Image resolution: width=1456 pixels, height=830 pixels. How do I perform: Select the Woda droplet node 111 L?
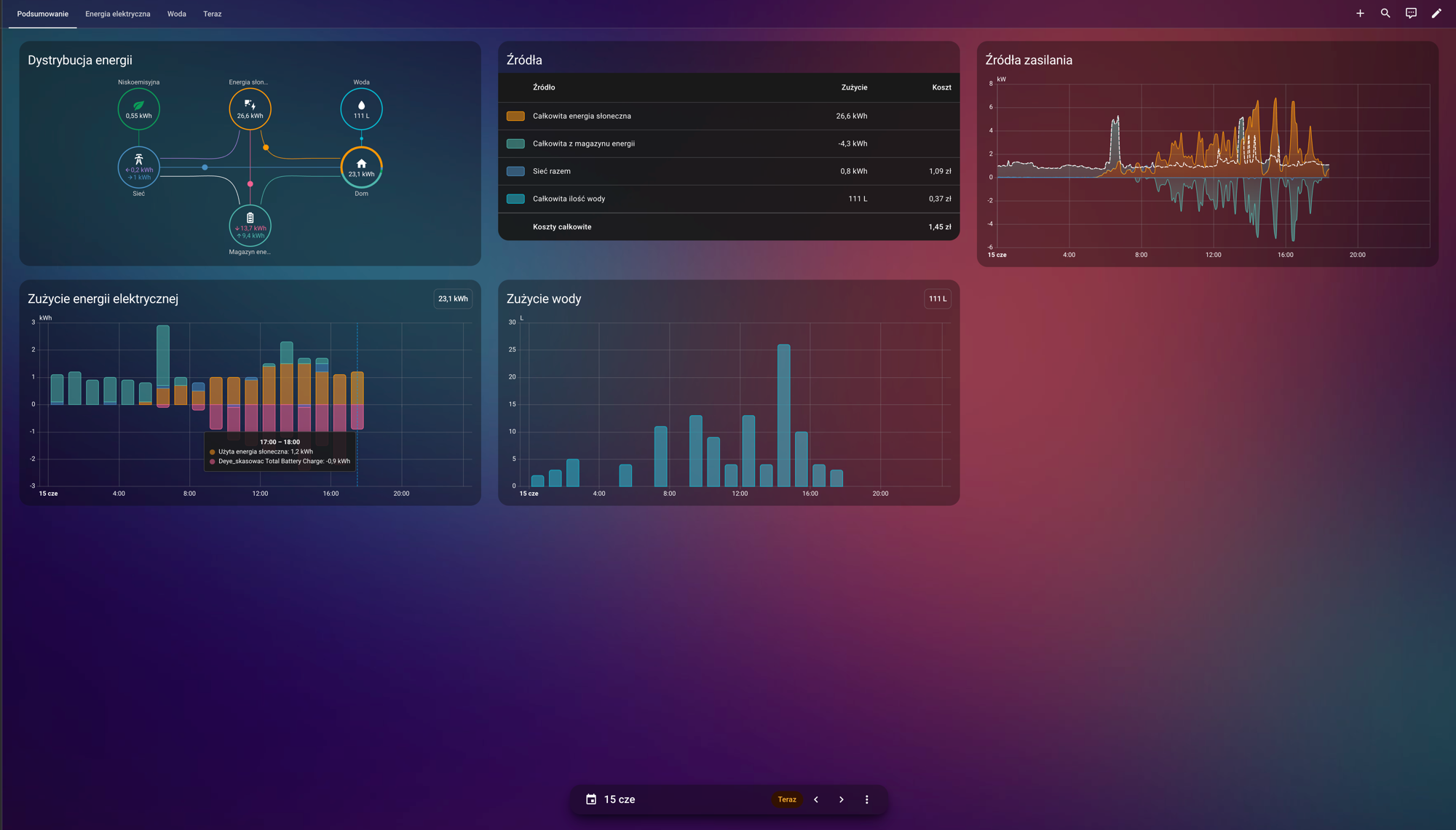point(361,108)
